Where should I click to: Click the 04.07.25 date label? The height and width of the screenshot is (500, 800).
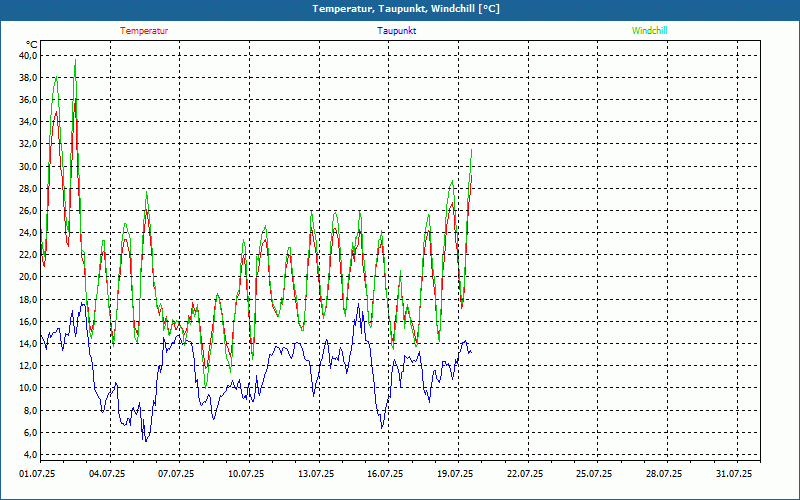[x=107, y=474]
